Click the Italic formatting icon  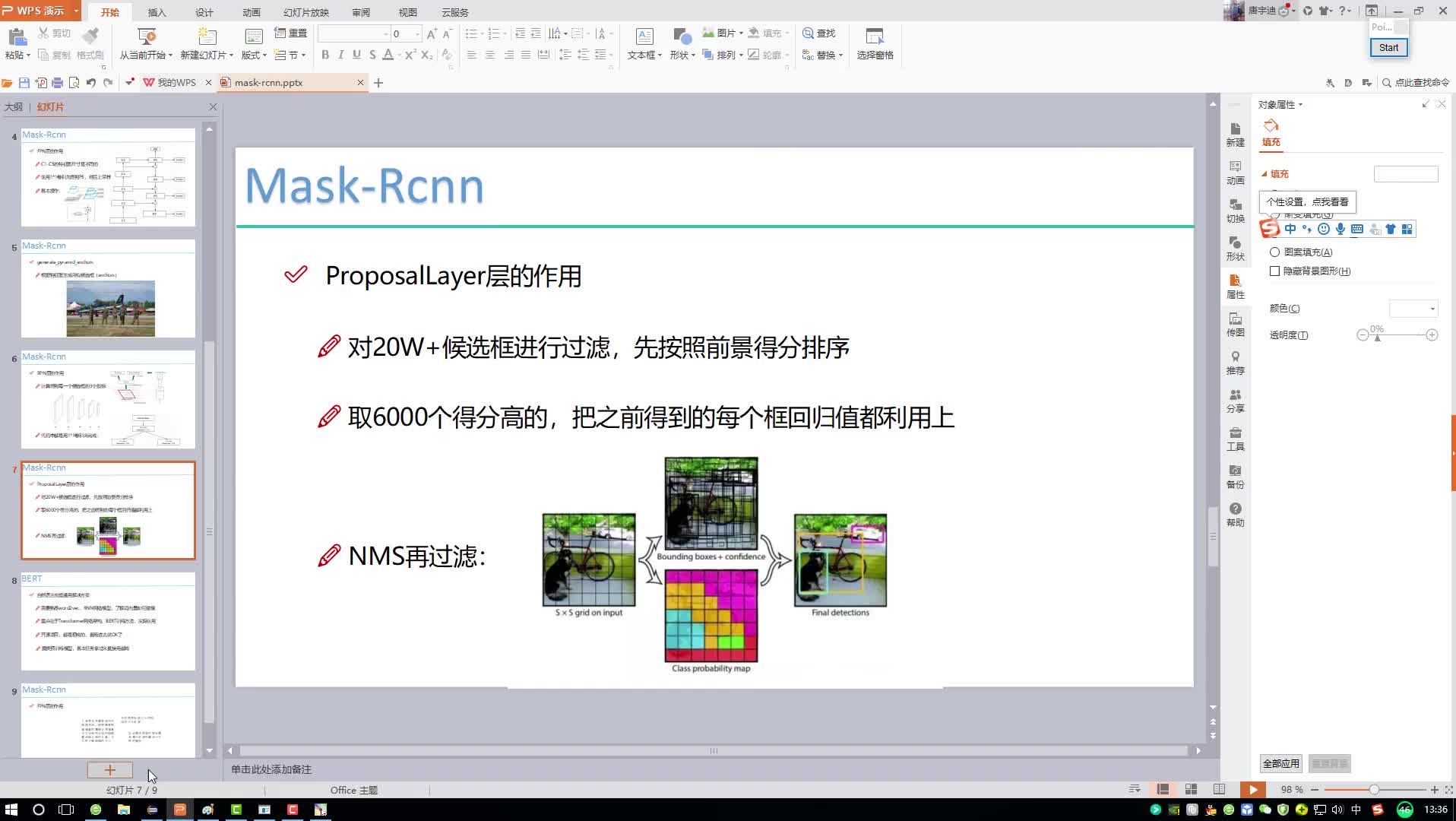click(340, 55)
